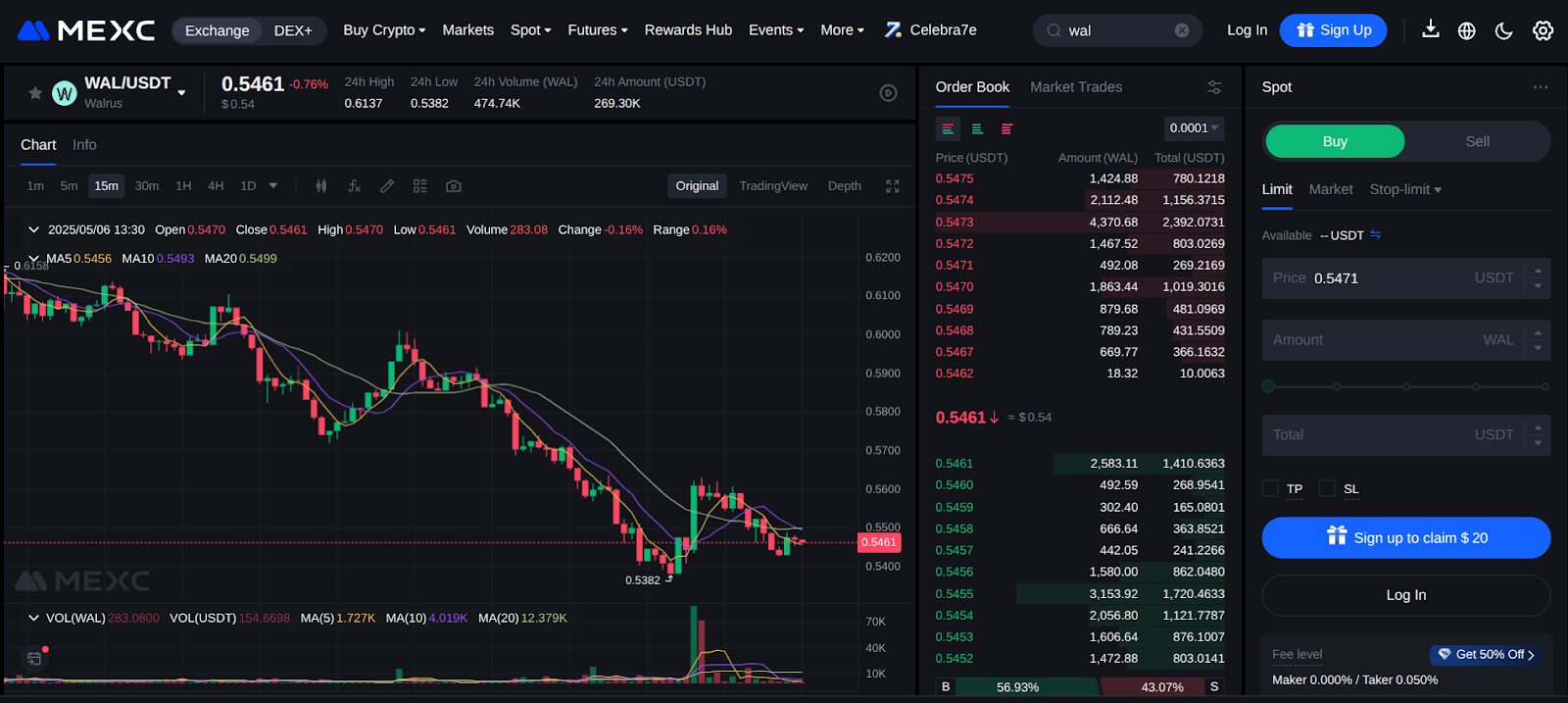Select the 1H timeframe

point(183,186)
